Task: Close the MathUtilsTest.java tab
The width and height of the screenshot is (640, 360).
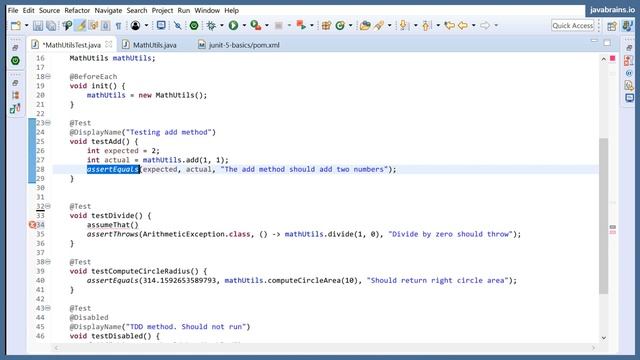Action: click(x=109, y=44)
